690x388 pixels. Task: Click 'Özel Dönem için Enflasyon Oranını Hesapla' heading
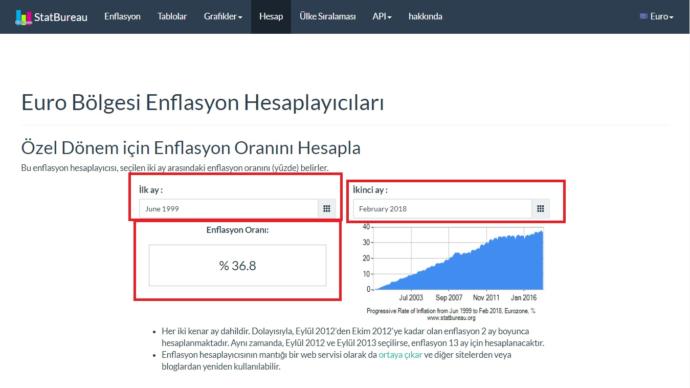click(191, 148)
